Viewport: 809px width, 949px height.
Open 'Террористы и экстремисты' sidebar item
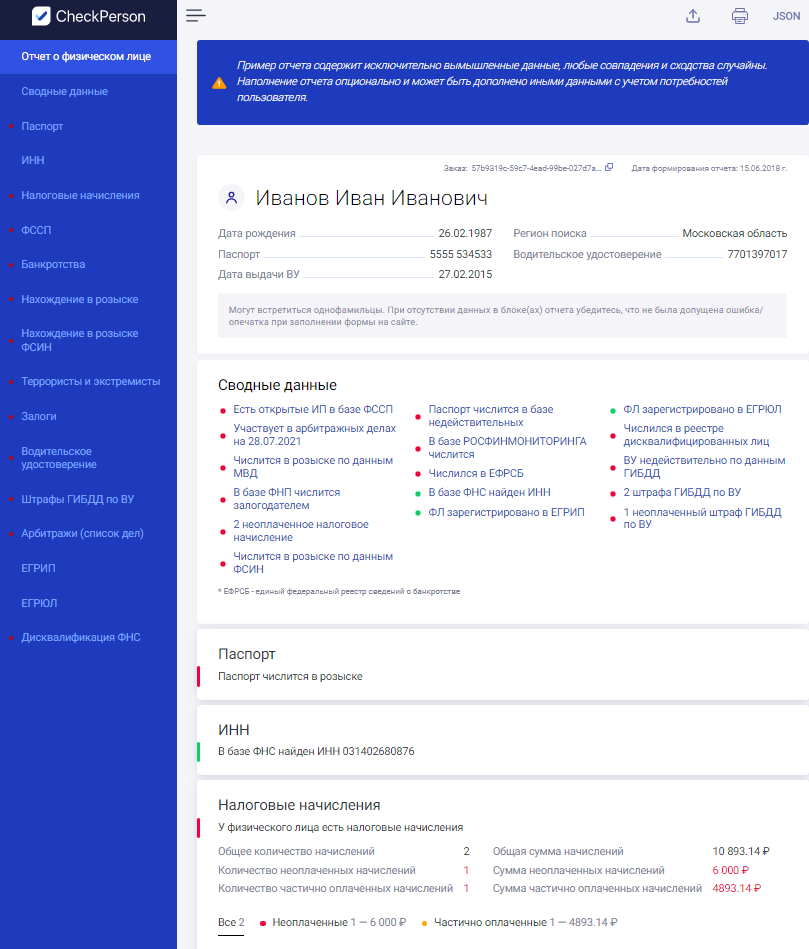[91, 381]
